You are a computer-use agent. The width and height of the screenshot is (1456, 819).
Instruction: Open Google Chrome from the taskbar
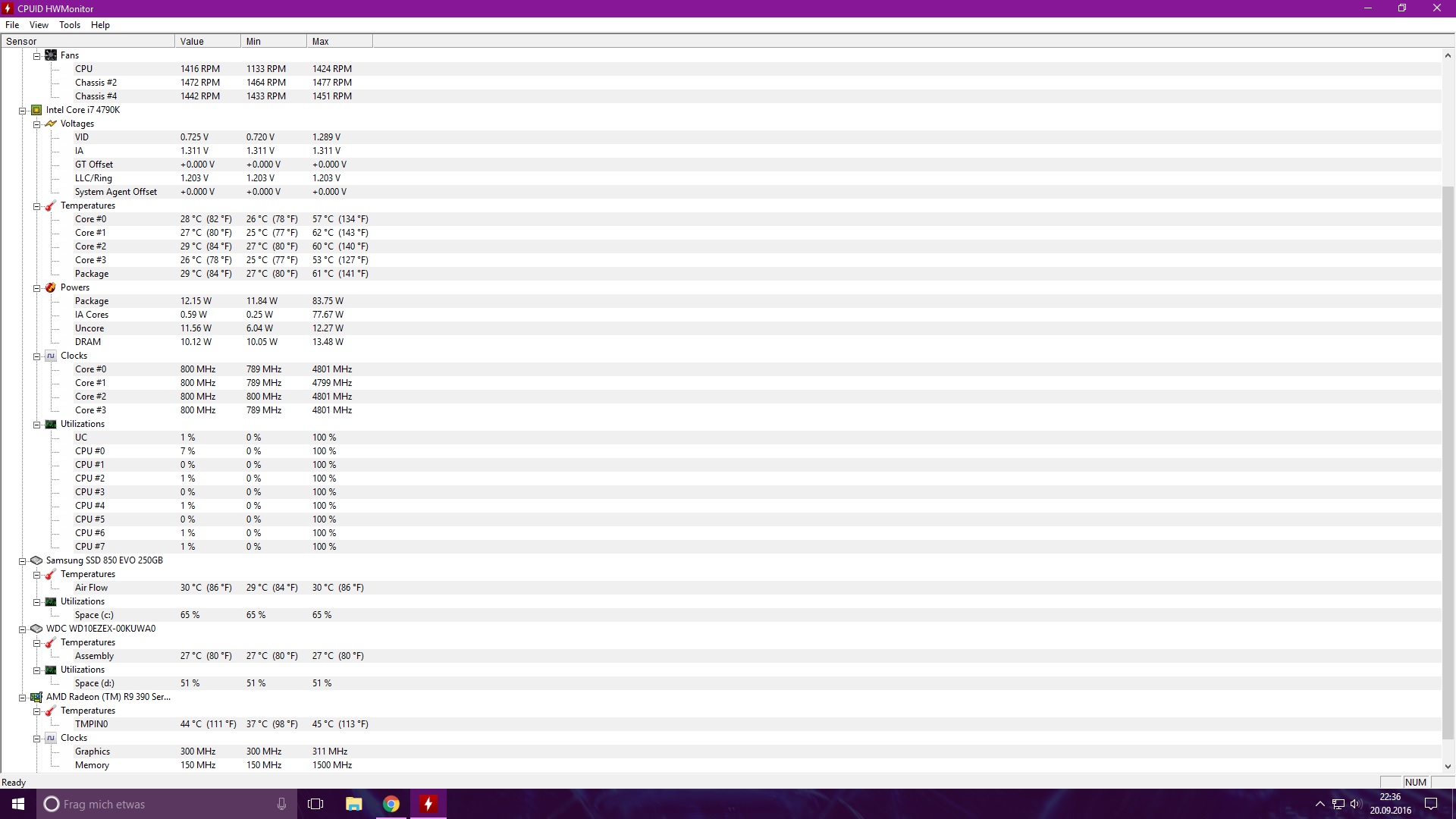point(391,804)
